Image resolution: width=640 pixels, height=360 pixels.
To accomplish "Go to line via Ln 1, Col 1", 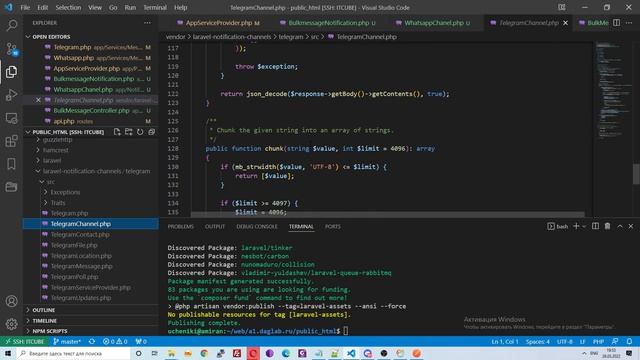I will tap(505, 341).
